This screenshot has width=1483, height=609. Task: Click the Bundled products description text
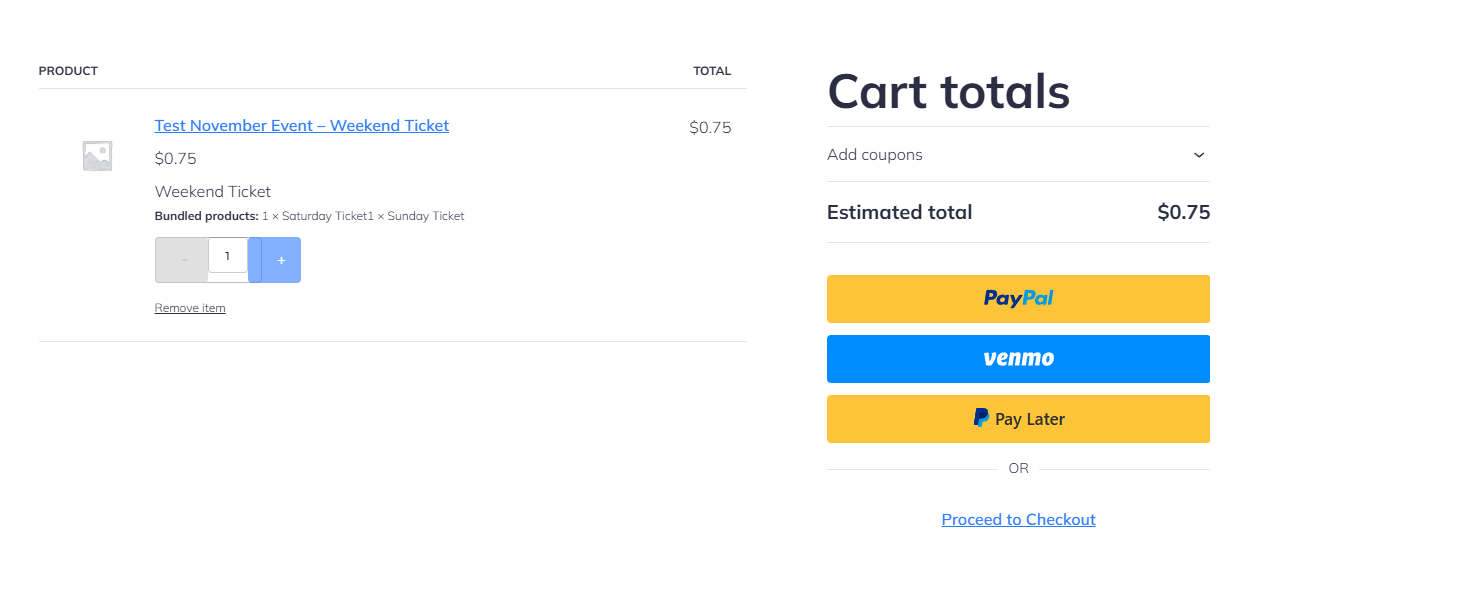coord(309,216)
